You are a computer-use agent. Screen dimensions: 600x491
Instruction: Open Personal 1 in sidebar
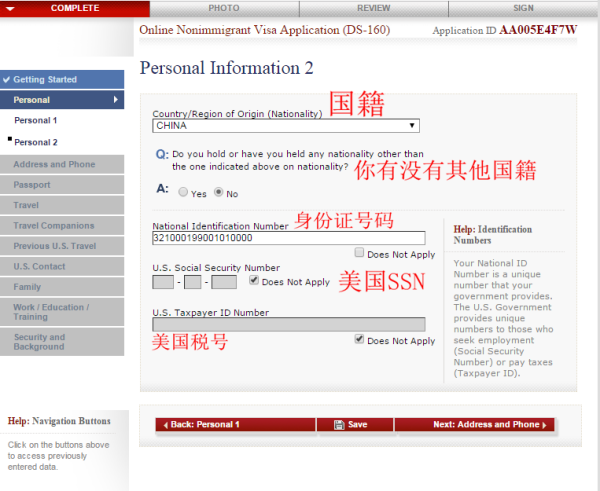click(35, 120)
